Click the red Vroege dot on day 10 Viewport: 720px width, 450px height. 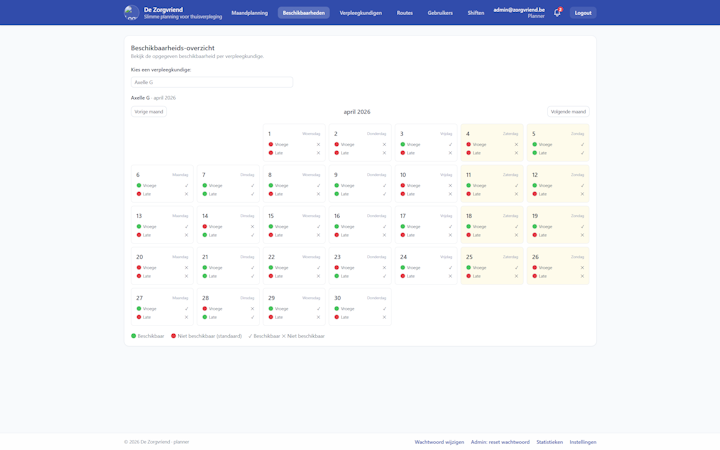point(403,186)
